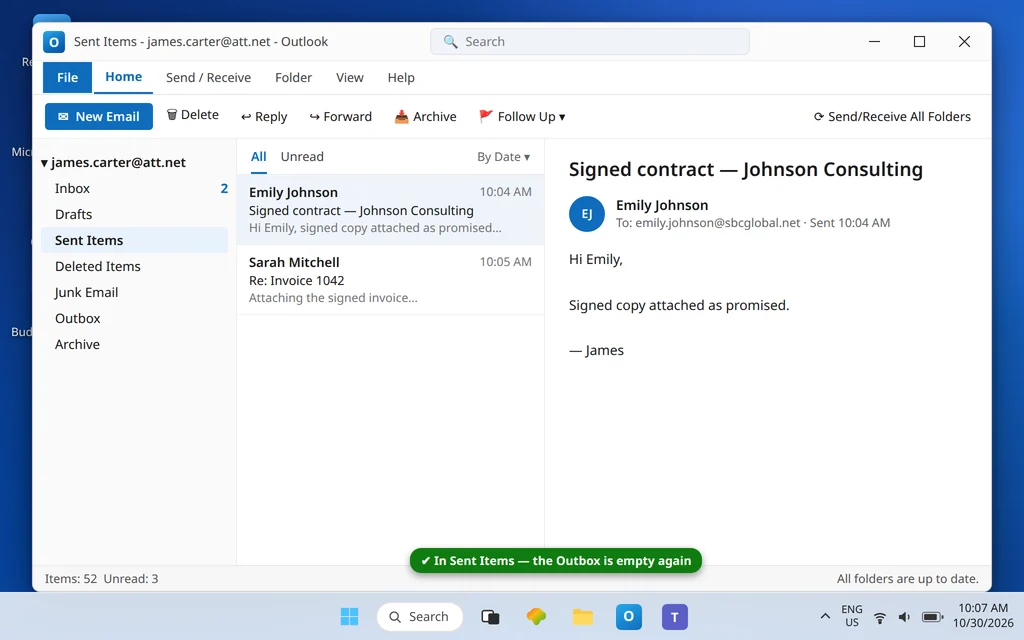
Task: Open the Drafts folder
Action: pos(135,214)
